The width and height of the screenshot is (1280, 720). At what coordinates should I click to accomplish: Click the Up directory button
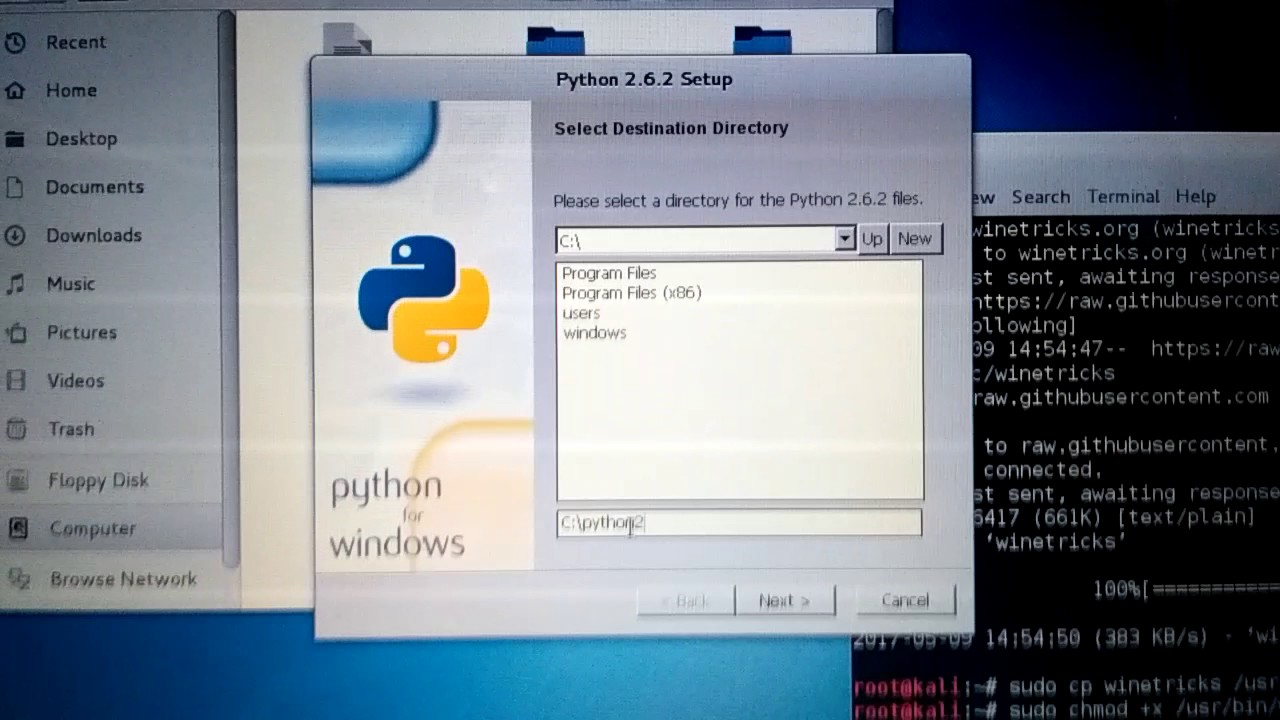[x=872, y=239]
